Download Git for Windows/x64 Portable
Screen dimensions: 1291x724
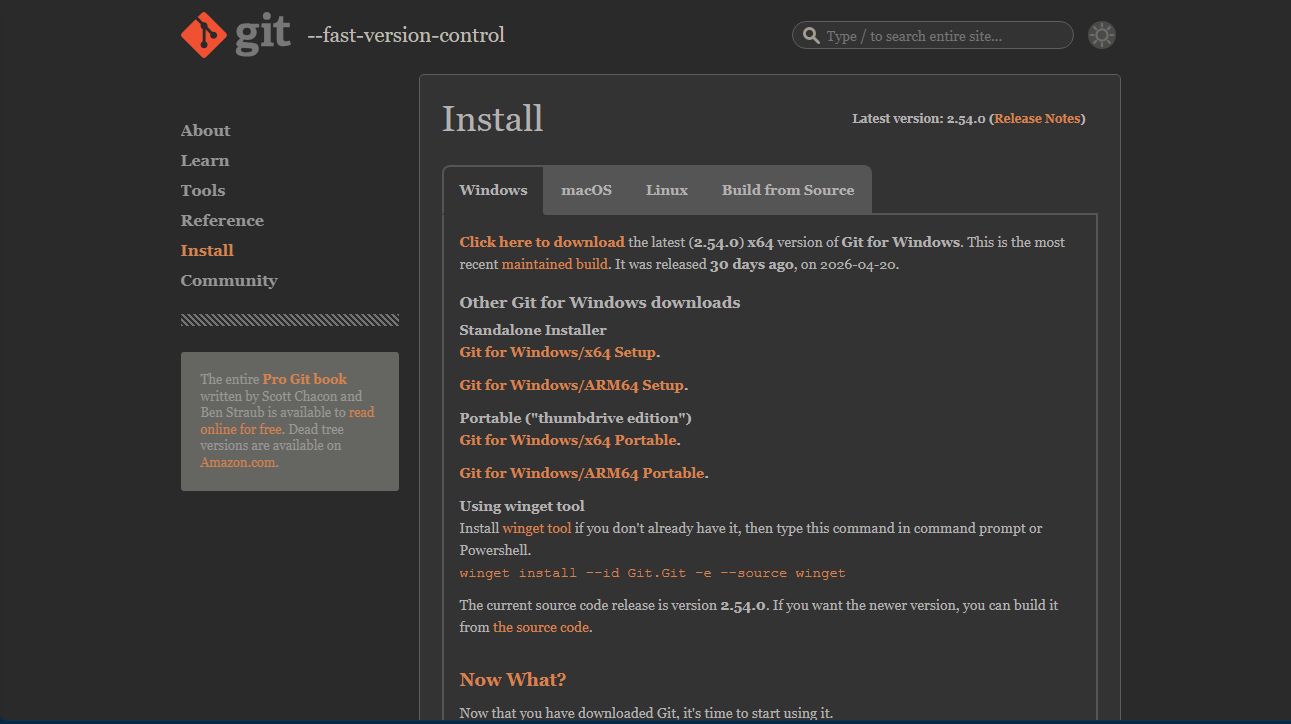pyautogui.click(x=568, y=440)
